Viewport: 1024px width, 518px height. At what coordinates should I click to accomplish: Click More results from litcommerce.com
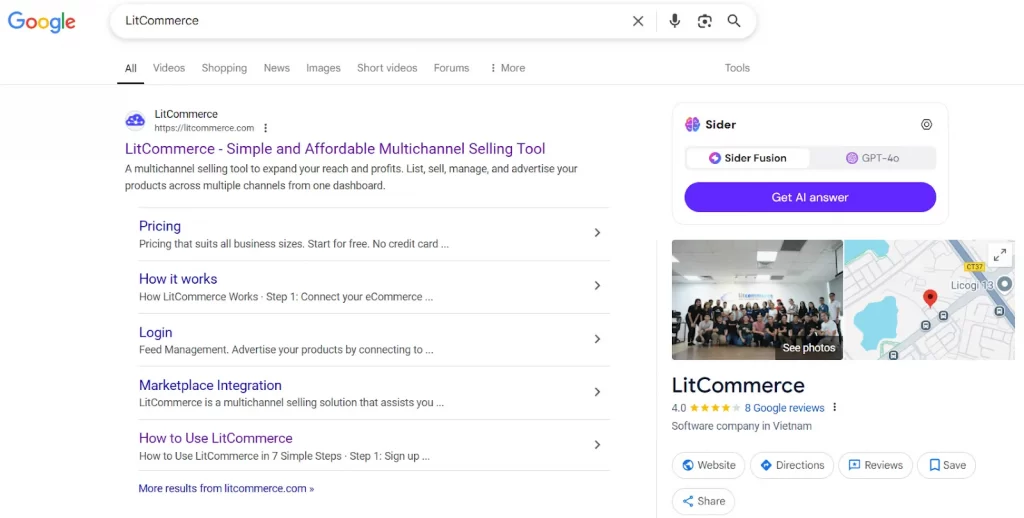click(226, 489)
